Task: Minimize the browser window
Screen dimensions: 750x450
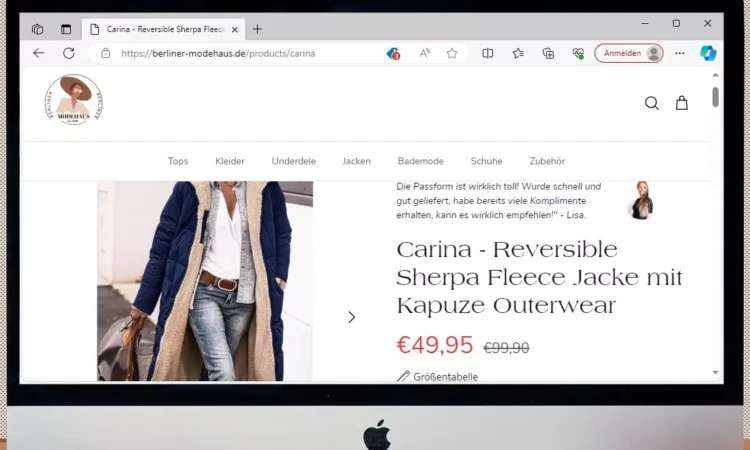Action: 645,23
